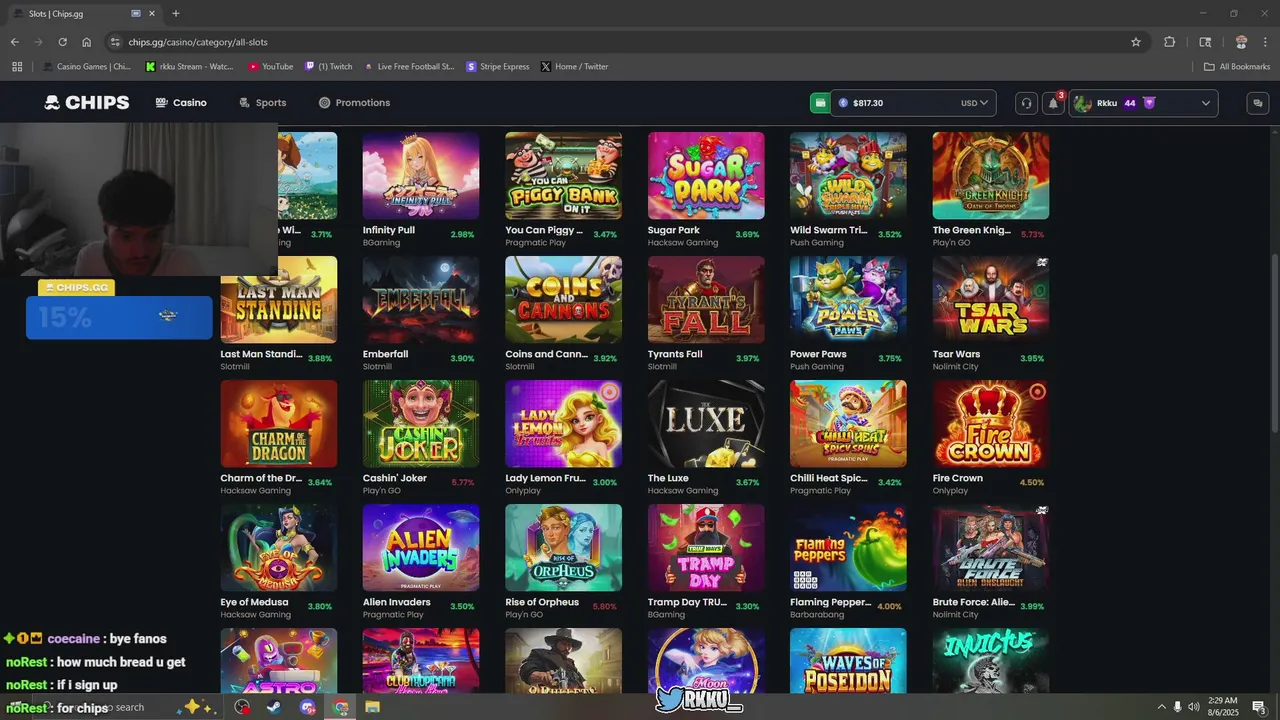View site information icon in address bar
This screenshot has height=720, width=1280.
tap(115, 42)
